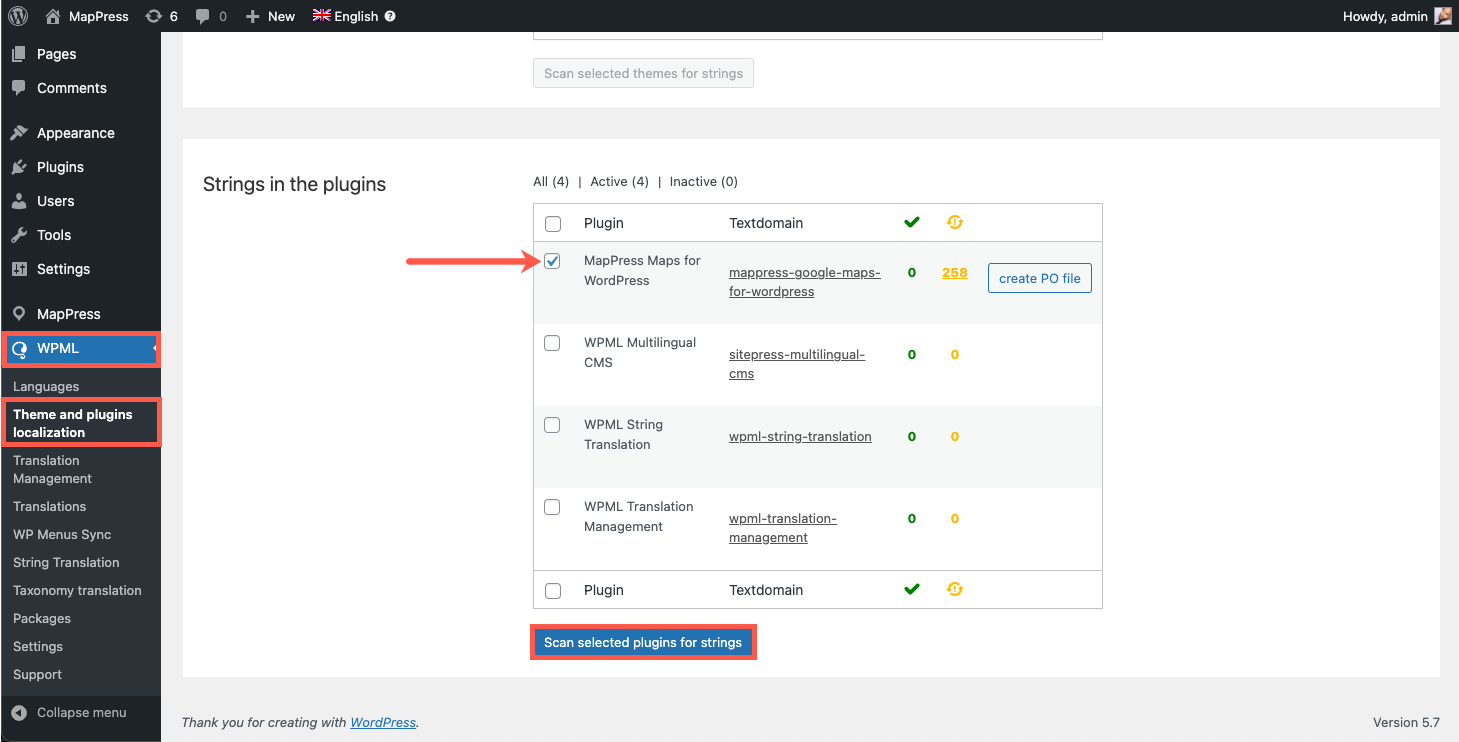Open the updates icon showing 6
Viewport: 1459px width, 742px height.
153,16
